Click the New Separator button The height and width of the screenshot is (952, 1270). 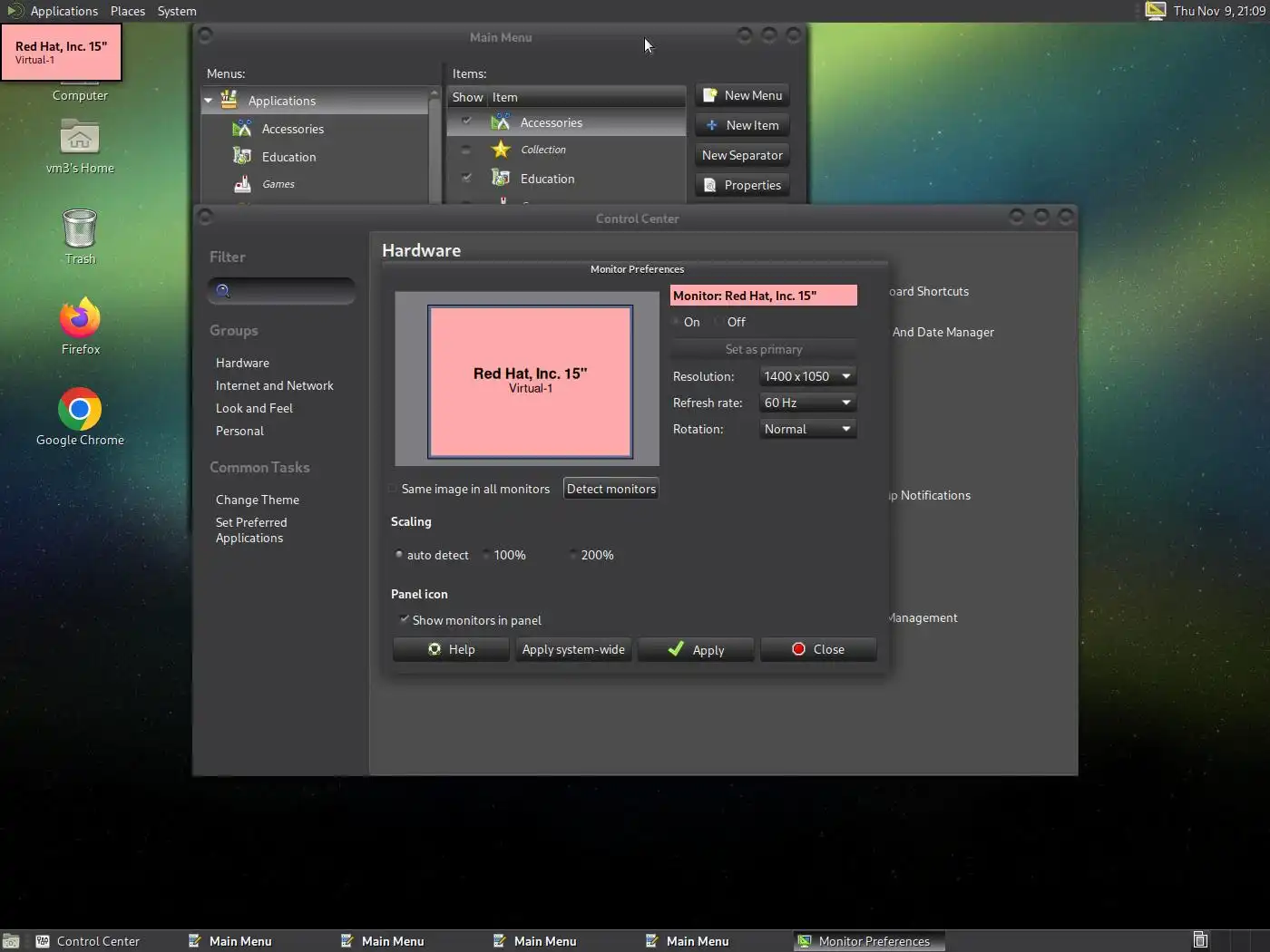click(742, 155)
